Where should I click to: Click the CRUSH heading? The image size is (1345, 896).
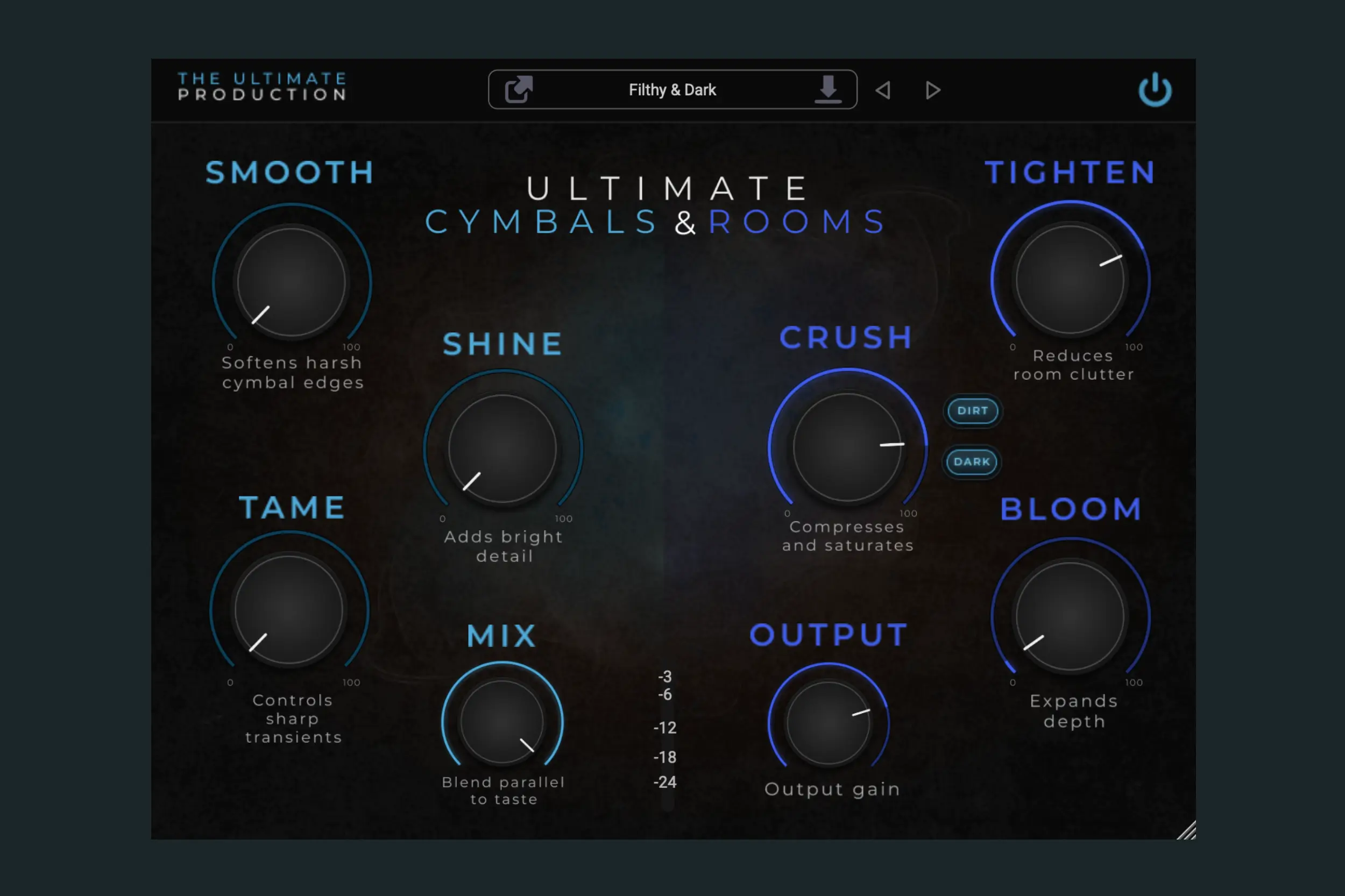846,337
